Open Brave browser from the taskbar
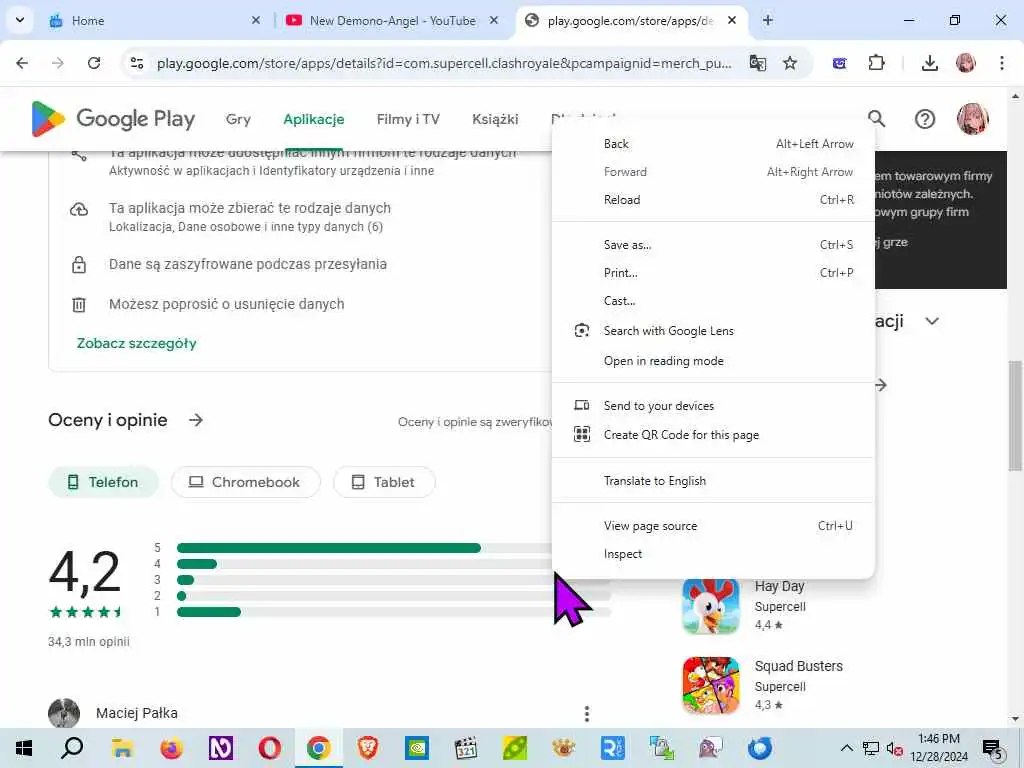Screen dimensions: 1024x768 368,748
